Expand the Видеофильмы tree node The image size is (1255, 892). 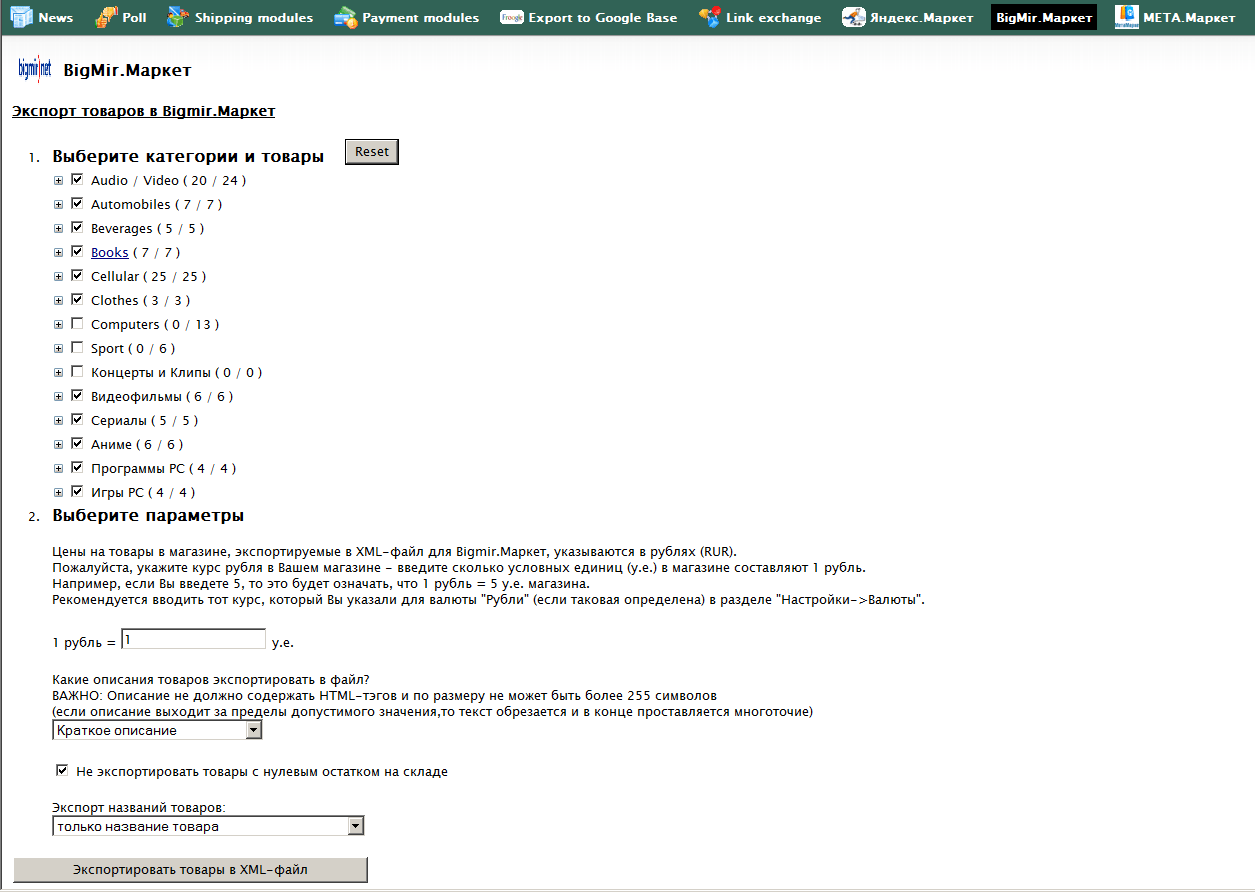click(x=58, y=397)
